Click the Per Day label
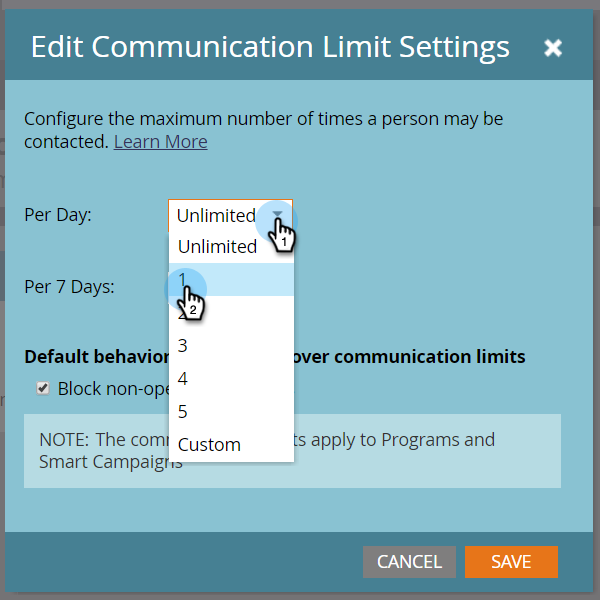 (x=58, y=215)
